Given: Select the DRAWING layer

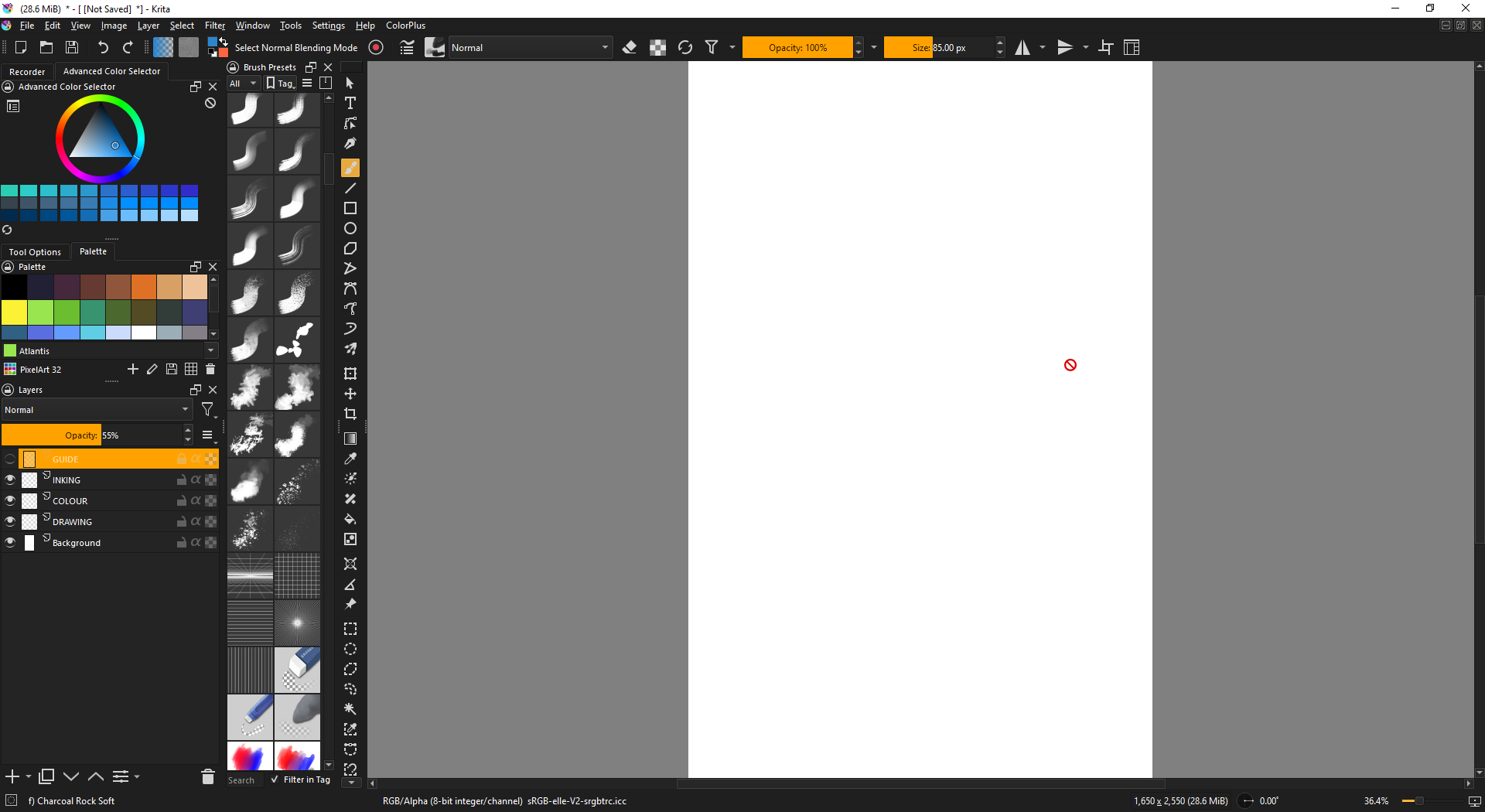Looking at the screenshot, I should (x=73, y=521).
